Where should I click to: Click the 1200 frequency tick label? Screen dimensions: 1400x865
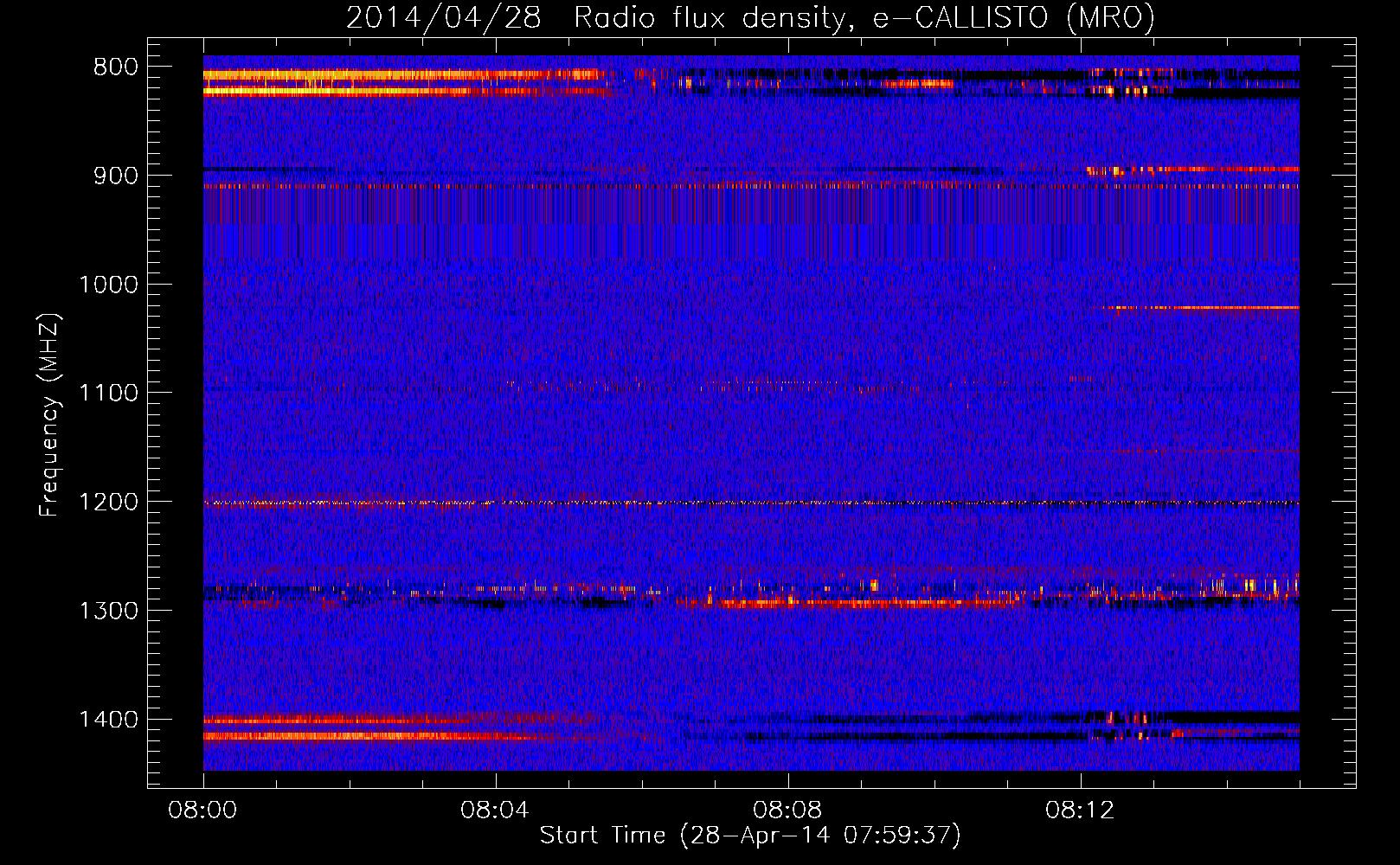point(108,503)
